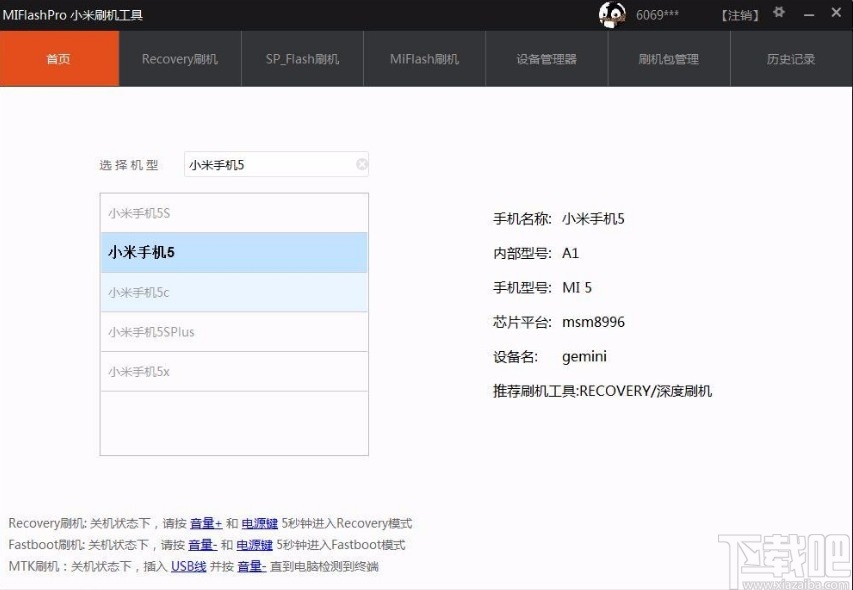Open the 历史记录 tab
This screenshot has height=590, width=853.
click(791, 59)
